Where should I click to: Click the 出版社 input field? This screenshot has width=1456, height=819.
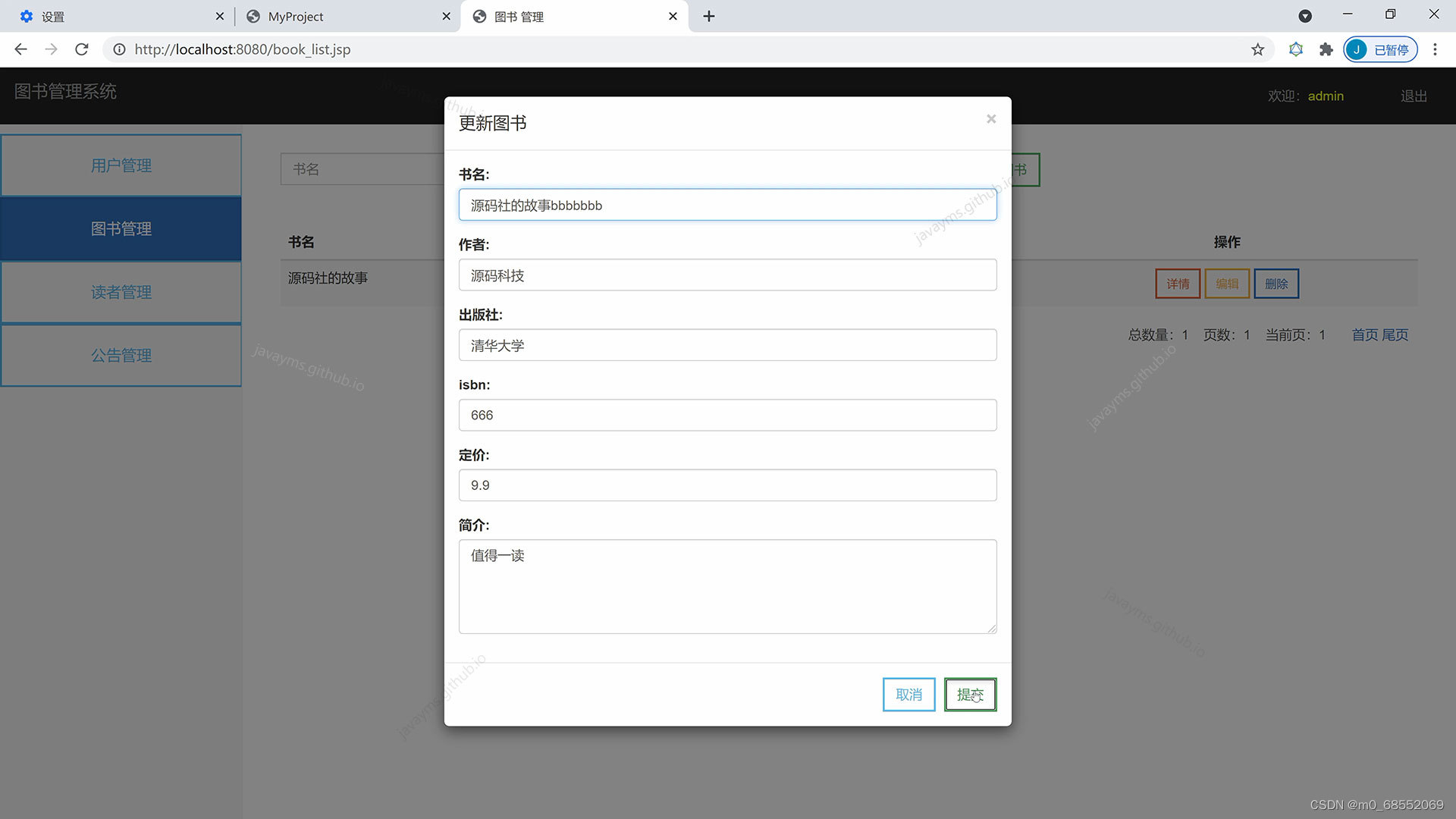(727, 345)
